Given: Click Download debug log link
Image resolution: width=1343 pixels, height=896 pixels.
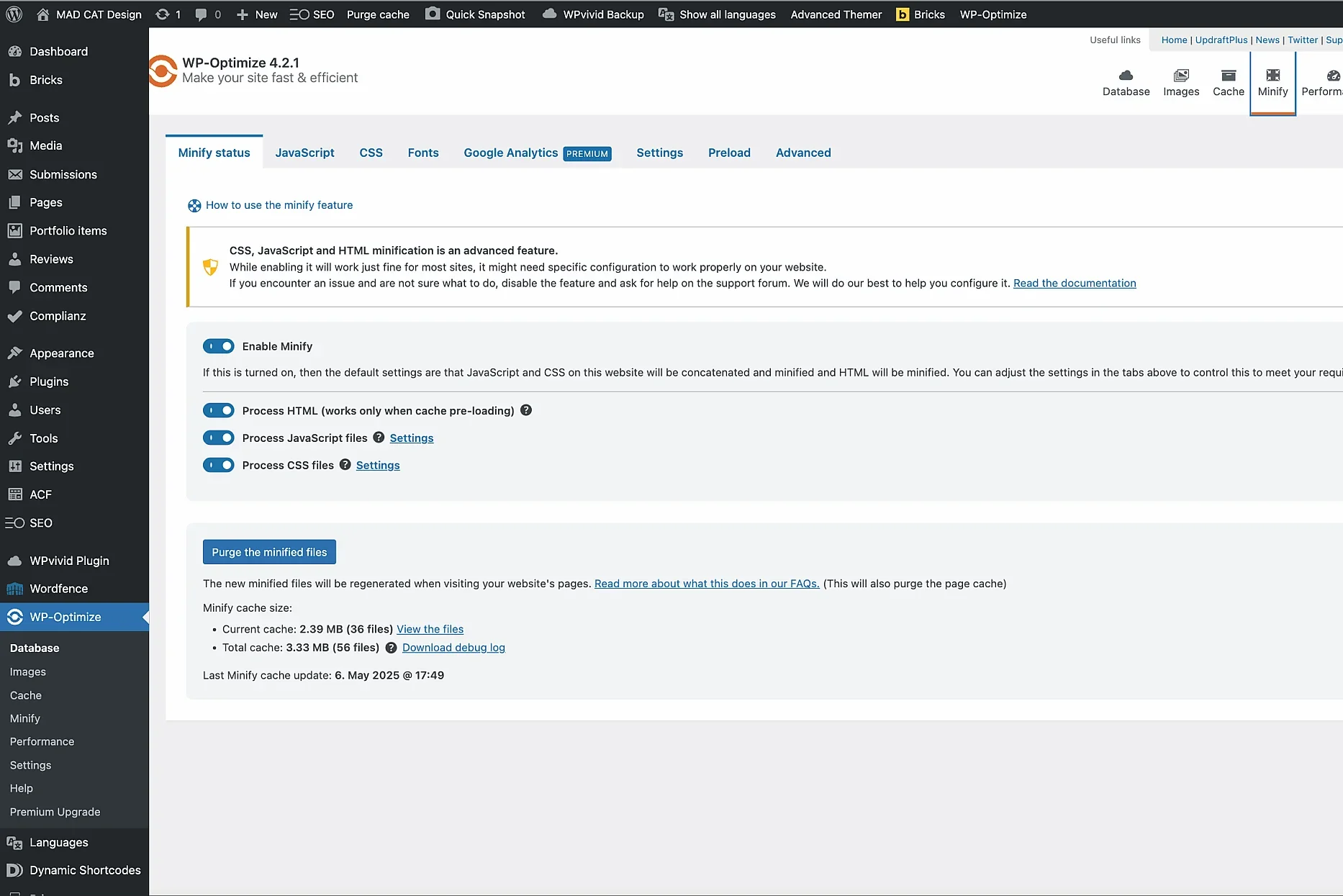Looking at the screenshot, I should (453, 648).
